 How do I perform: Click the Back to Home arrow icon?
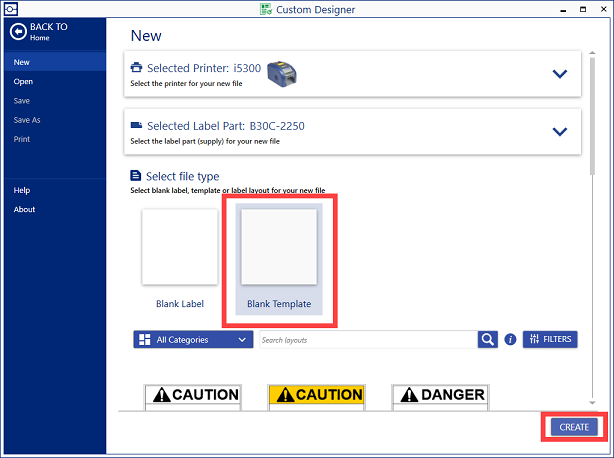click(17, 32)
